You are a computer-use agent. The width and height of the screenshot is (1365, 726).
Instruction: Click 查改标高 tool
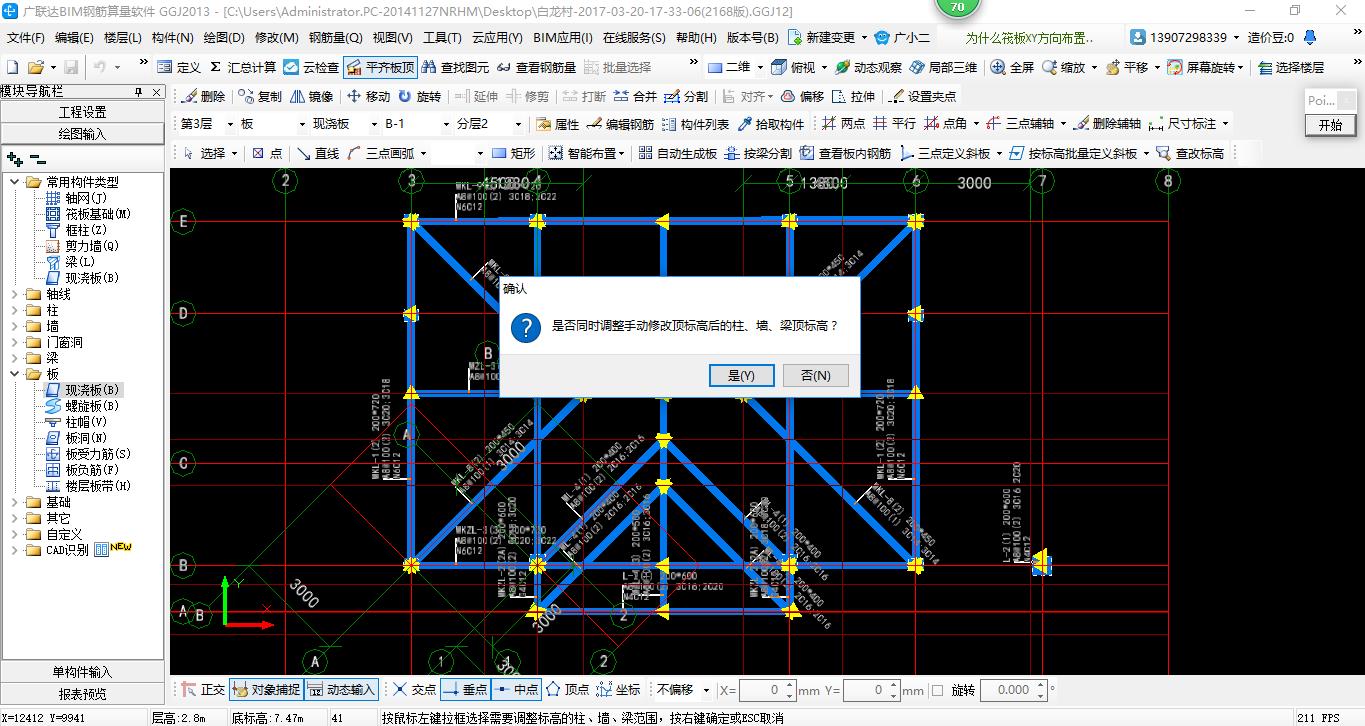[x=1189, y=153]
